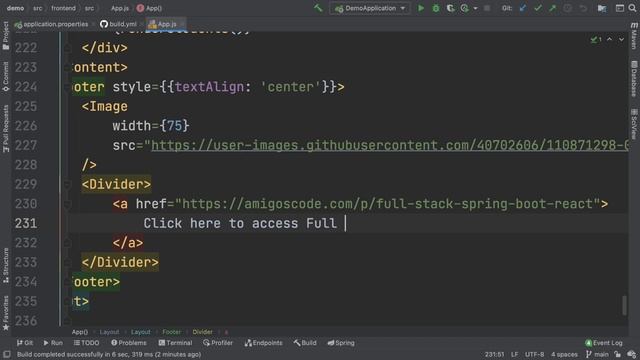Open Search Everywhere magnifier icon
The image size is (640, 360).
click(632, 8)
